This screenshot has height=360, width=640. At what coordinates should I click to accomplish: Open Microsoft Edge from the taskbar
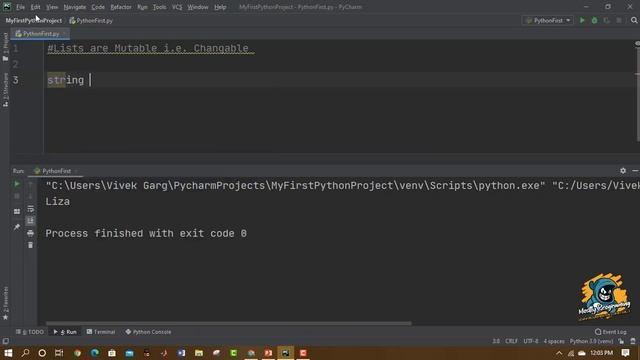coord(95,353)
